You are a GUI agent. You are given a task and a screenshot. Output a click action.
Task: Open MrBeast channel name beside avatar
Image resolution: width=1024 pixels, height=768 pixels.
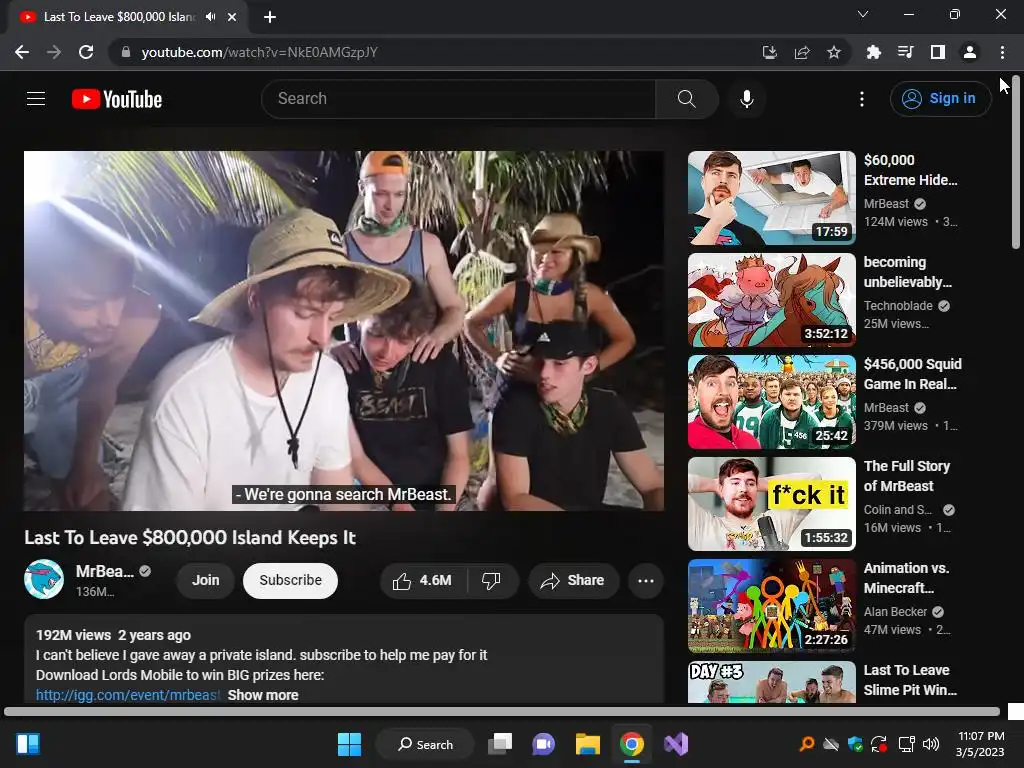[x=104, y=571]
